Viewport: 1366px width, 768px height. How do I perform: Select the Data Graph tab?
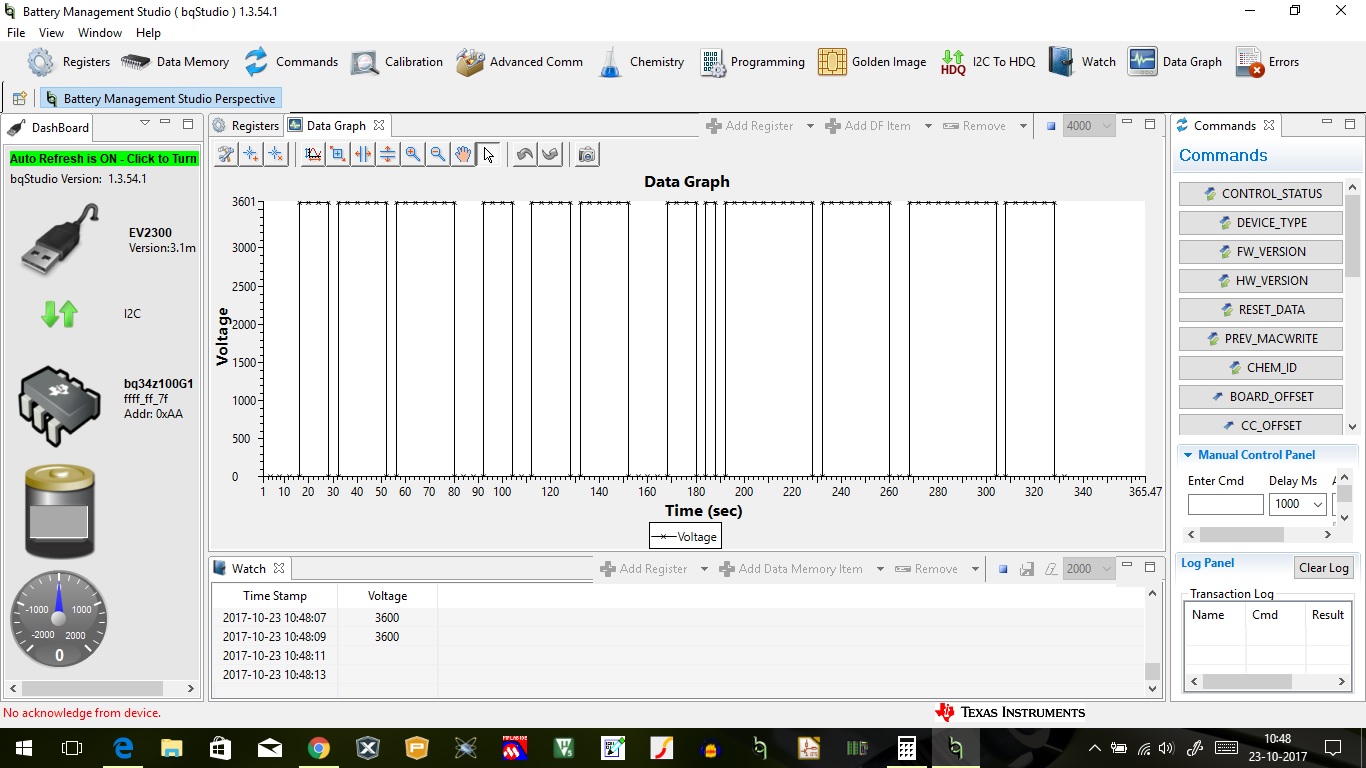tap(336, 126)
